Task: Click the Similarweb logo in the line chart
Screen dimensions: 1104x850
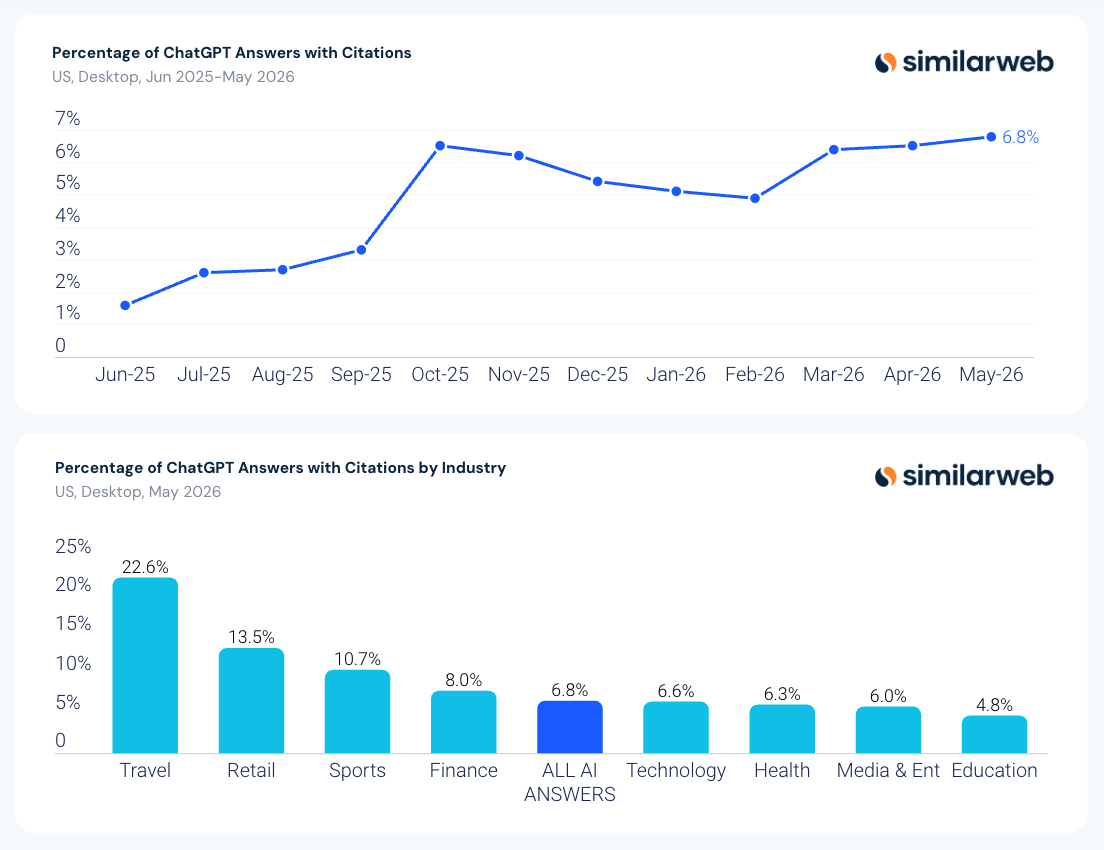Action: coord(964,62)
